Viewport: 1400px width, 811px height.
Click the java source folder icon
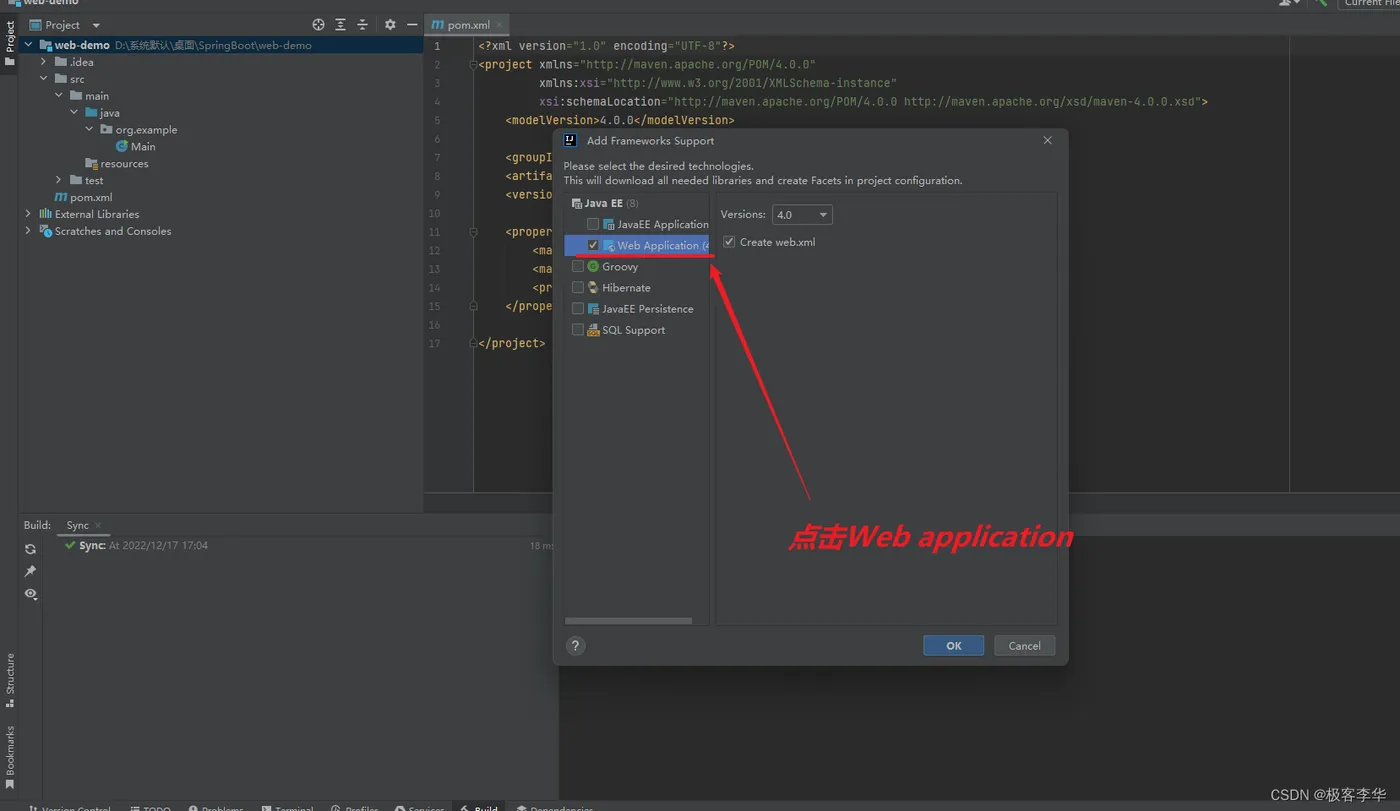click(x=91, y=113)
